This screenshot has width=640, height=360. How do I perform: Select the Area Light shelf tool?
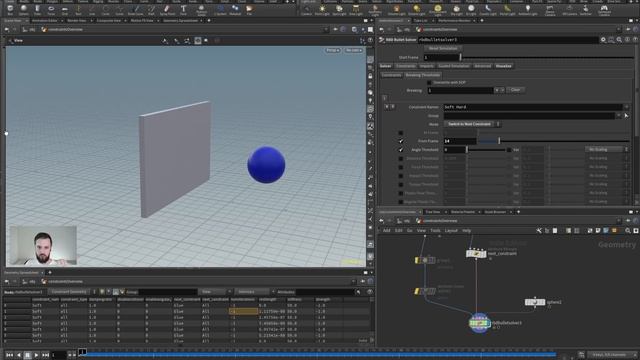pyautogui.click(x=356, y=10)
